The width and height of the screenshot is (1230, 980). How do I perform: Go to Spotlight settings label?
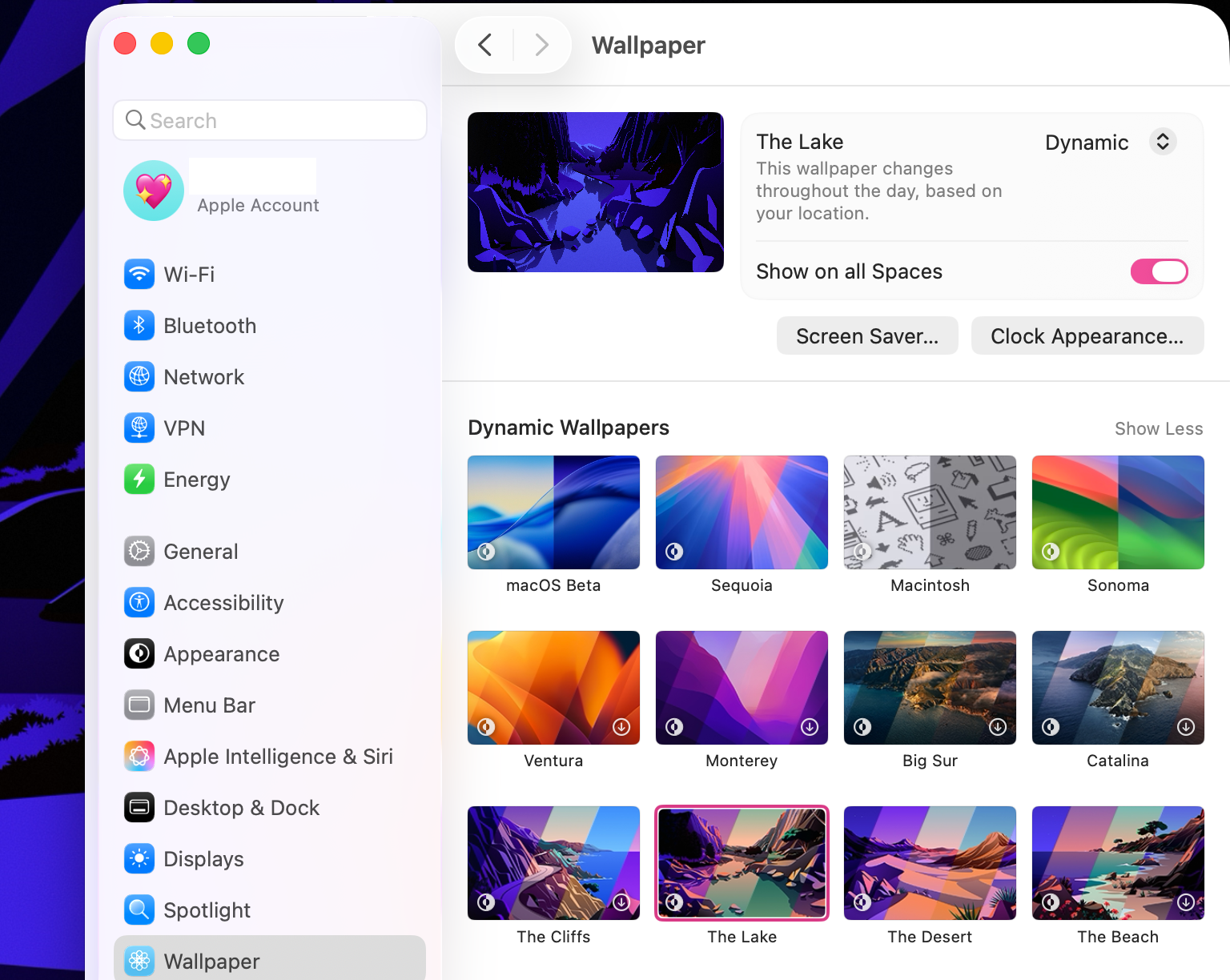tap(207, 910)
